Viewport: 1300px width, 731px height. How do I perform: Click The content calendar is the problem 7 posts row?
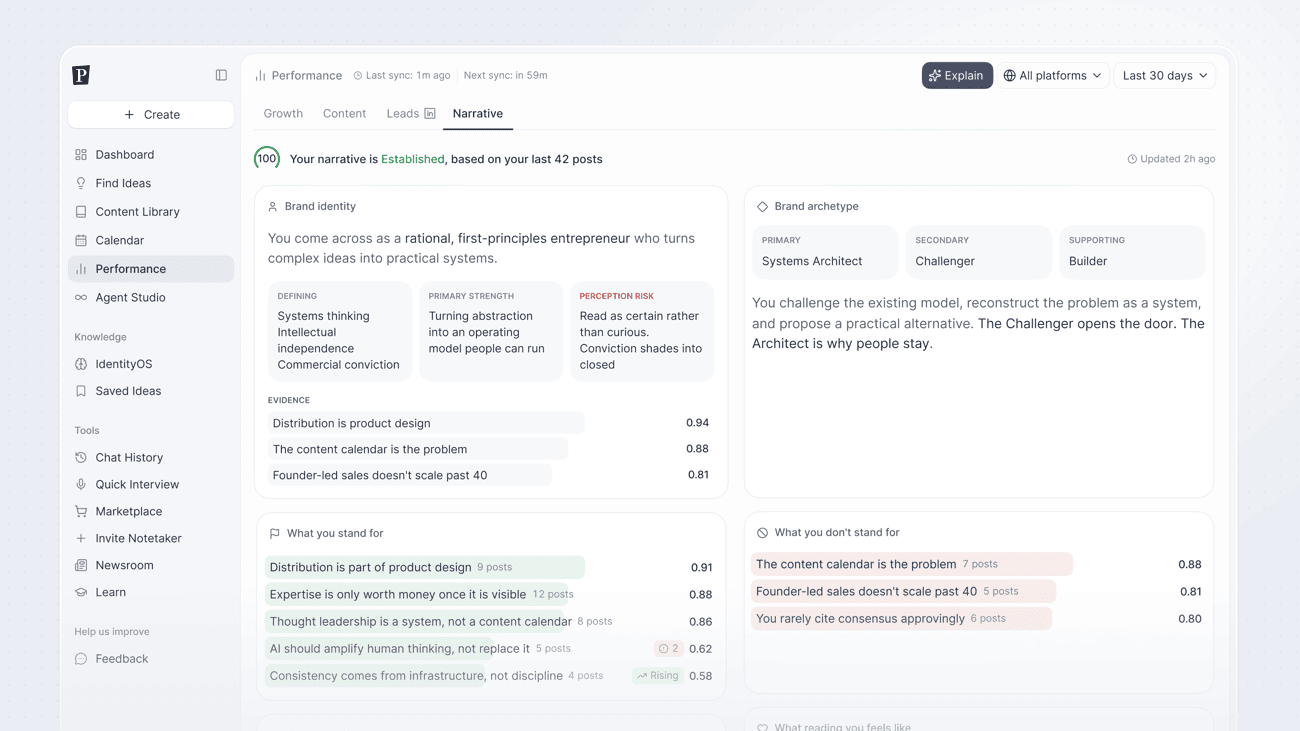tap(978, 564)
